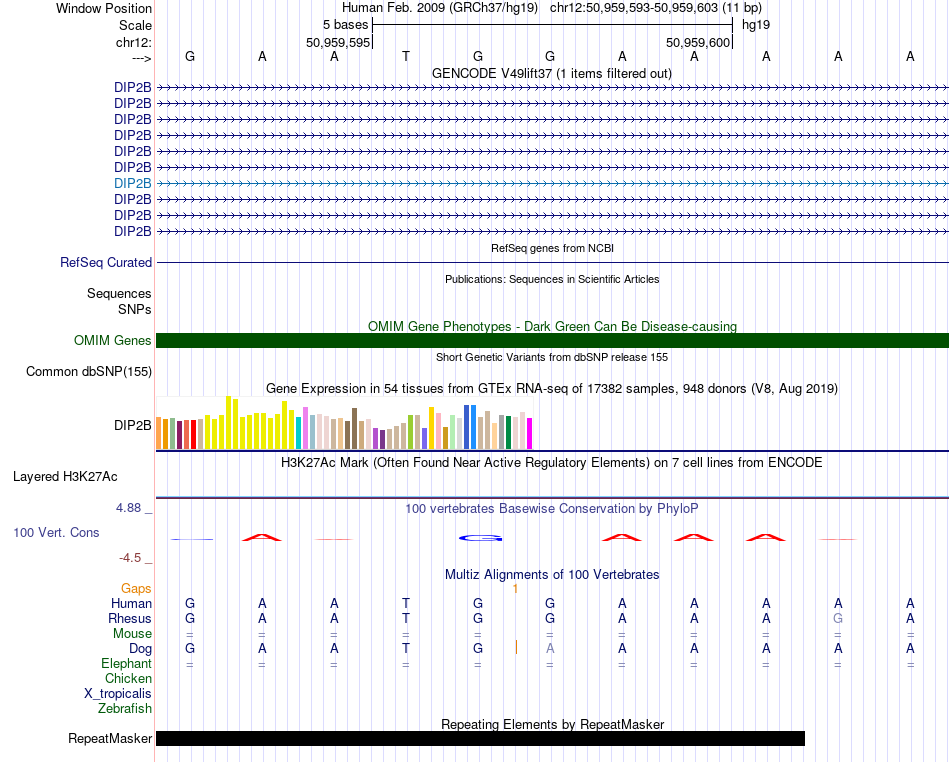This screenshot has width=950, height=762.
Task: Open the GTEx Gene Expression track title
Action: click(x=551, y=388)
